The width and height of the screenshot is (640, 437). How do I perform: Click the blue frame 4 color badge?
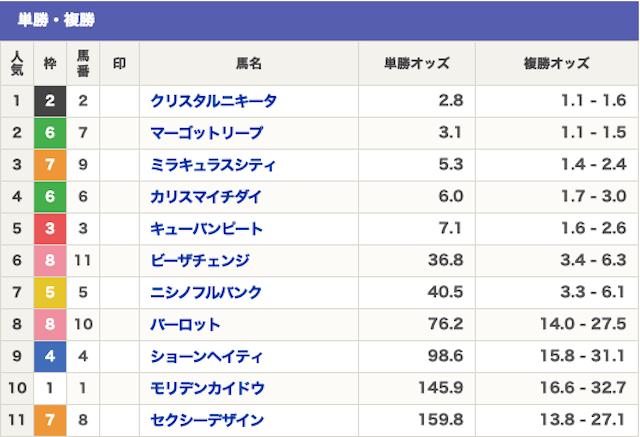pos(50,356)
